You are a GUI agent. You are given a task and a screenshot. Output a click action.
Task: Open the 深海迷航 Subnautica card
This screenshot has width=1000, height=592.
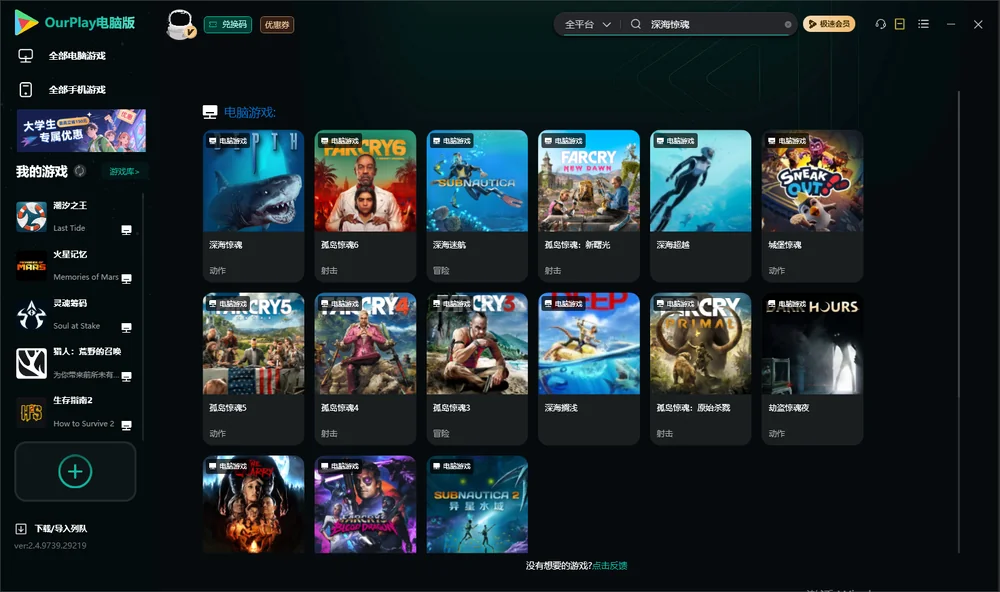pos(477,206)
